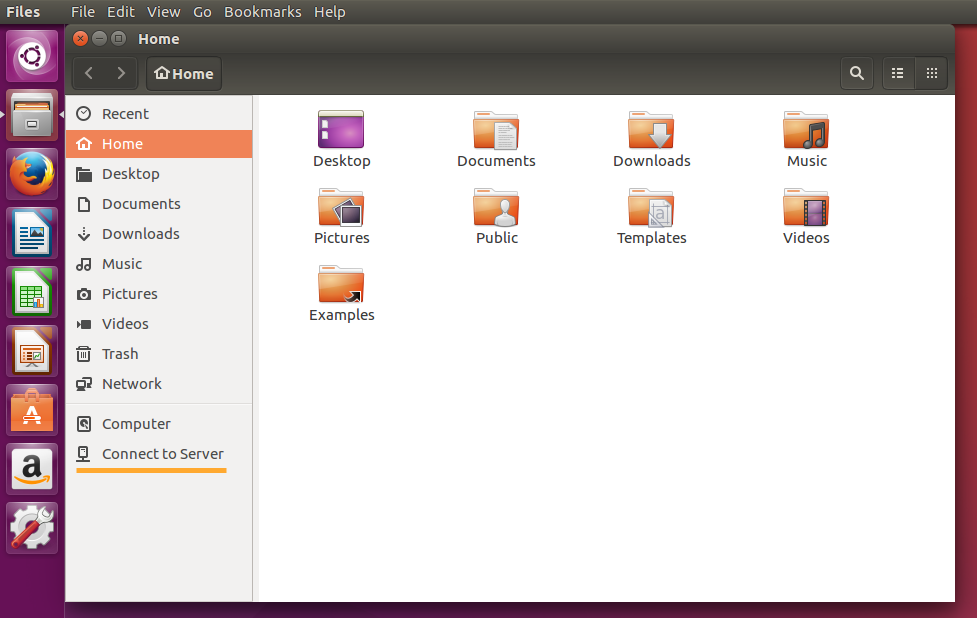Select Connect to Server in sidebar
The image size is (977, 618).
coord(162,454)
